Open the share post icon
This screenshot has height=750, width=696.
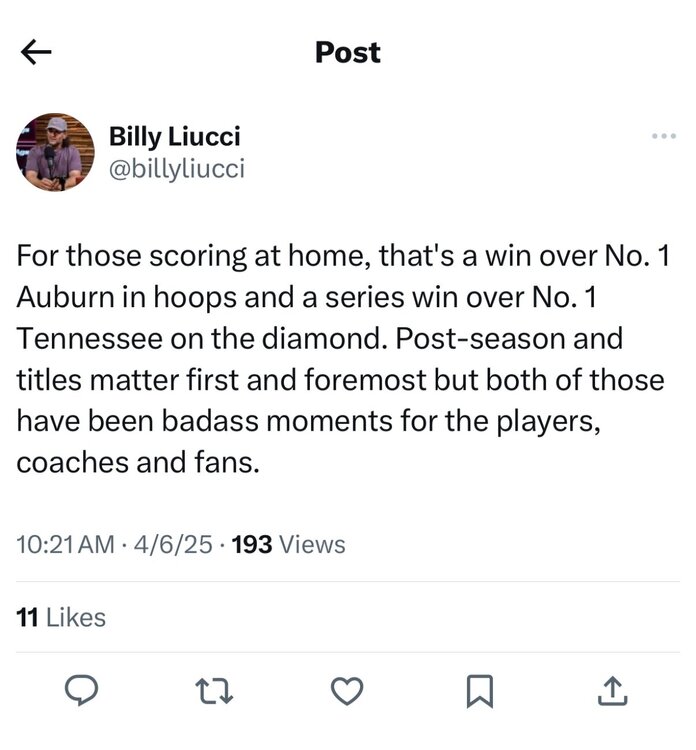pos(612,690)
